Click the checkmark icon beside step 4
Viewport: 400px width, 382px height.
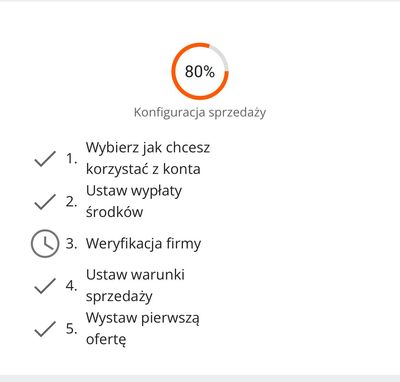click(x=45, y=286)
